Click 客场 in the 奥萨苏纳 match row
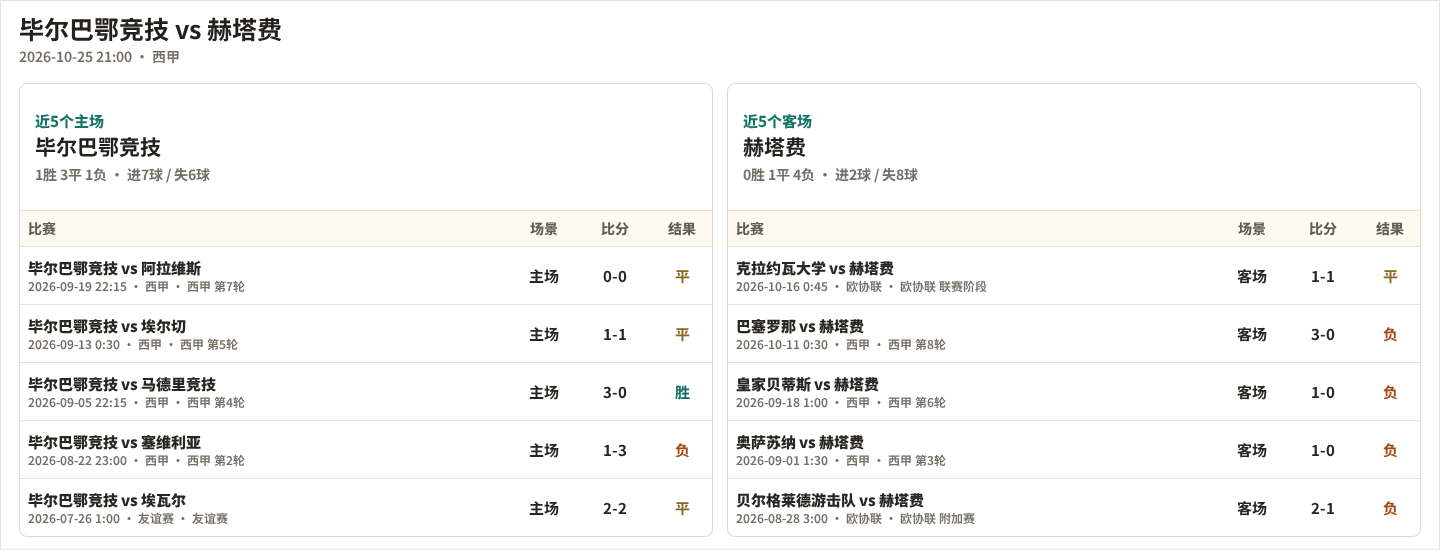This screenshot has height=550, width=1440. (x=1252, y=450)
